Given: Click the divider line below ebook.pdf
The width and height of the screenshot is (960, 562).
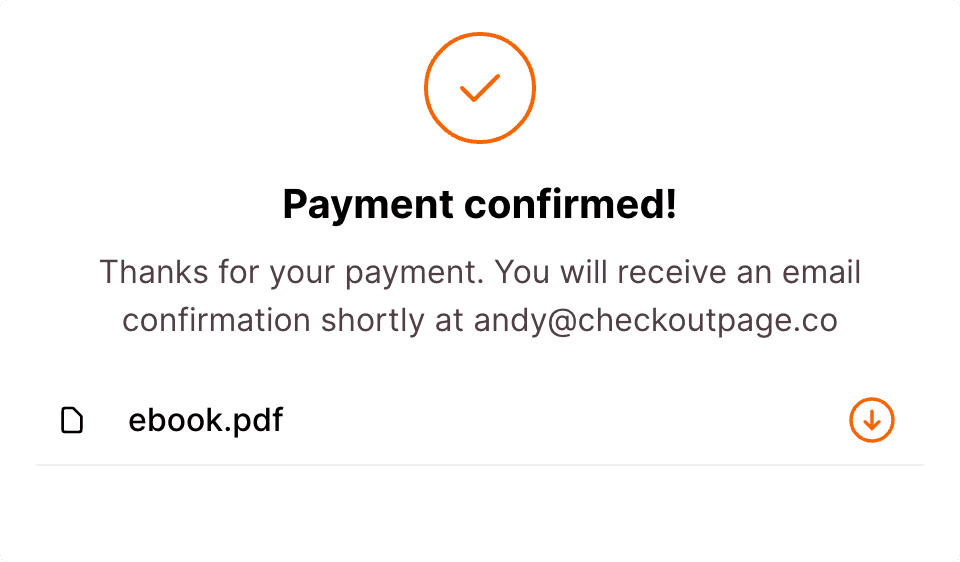Looking at the screenshot, I should (480, 465).
